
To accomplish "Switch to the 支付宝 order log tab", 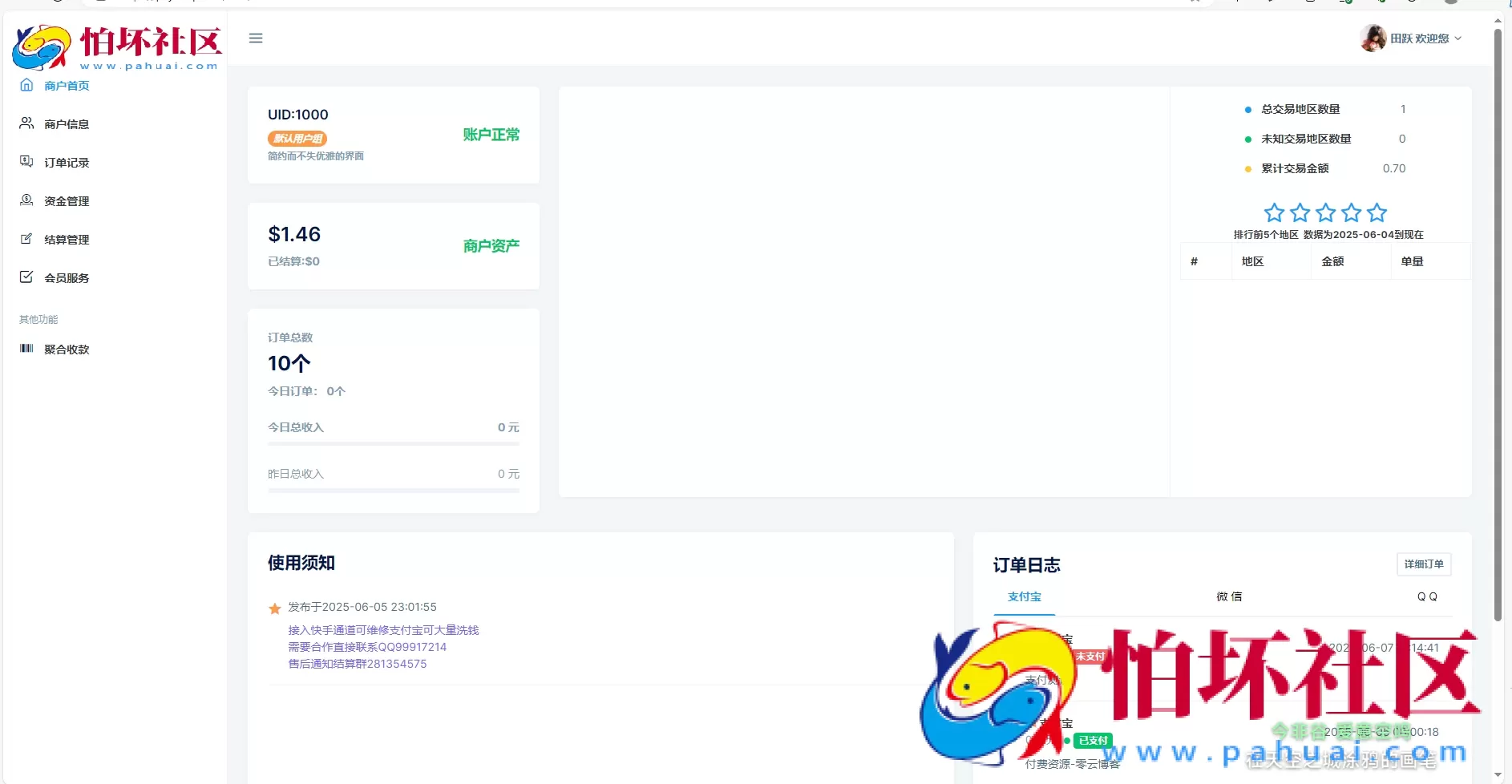I will [1024, 597].
